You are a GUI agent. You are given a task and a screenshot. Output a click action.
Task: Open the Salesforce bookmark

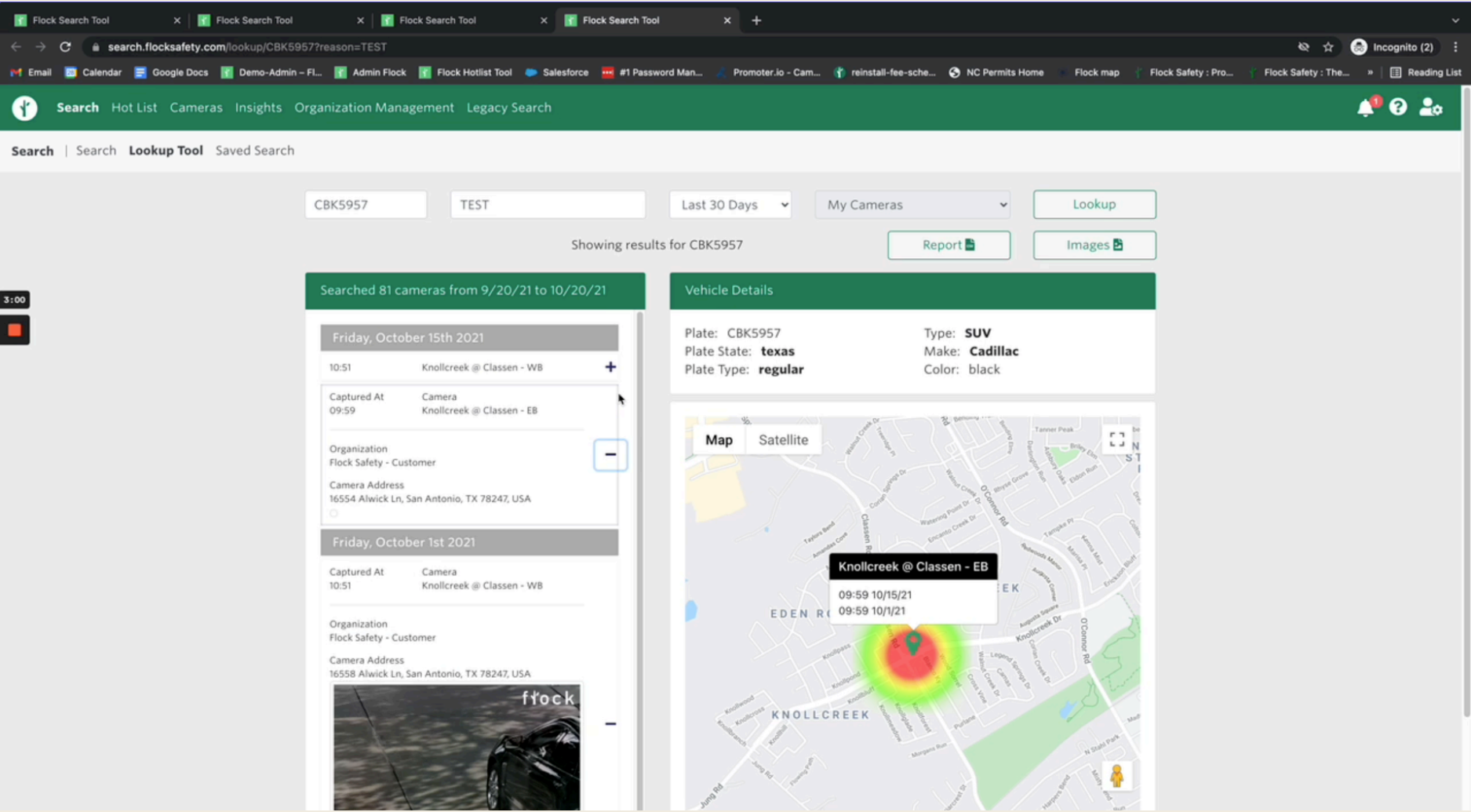pyautogui.click(x=557, y=72)
